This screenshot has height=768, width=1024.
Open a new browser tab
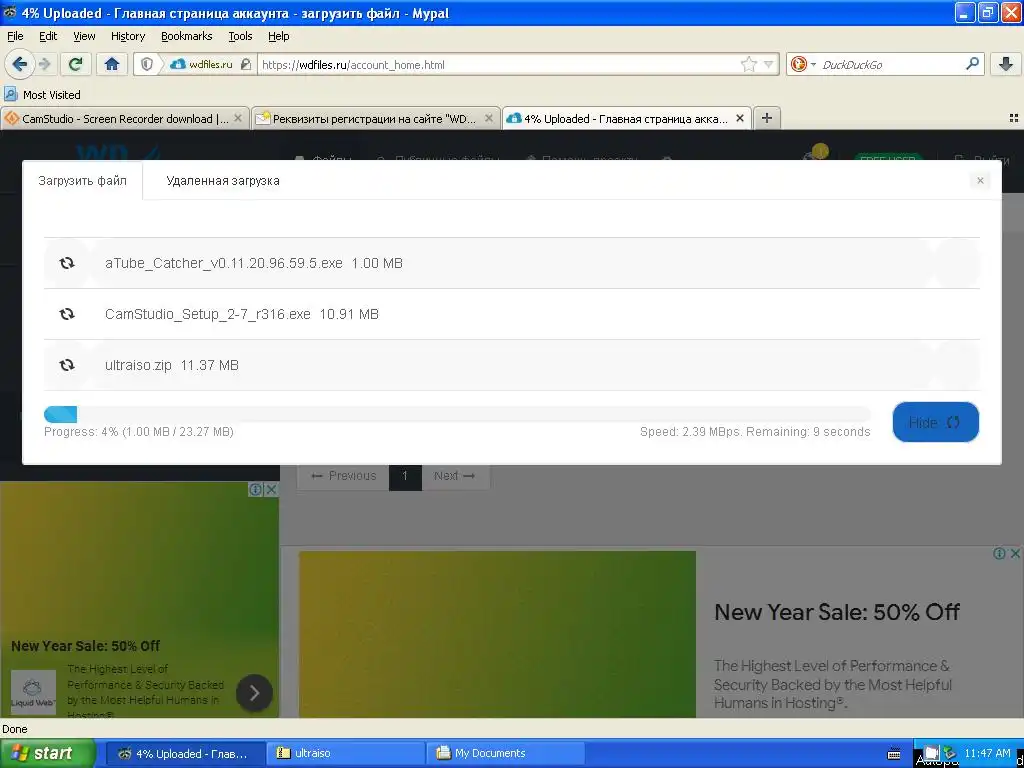767,118
